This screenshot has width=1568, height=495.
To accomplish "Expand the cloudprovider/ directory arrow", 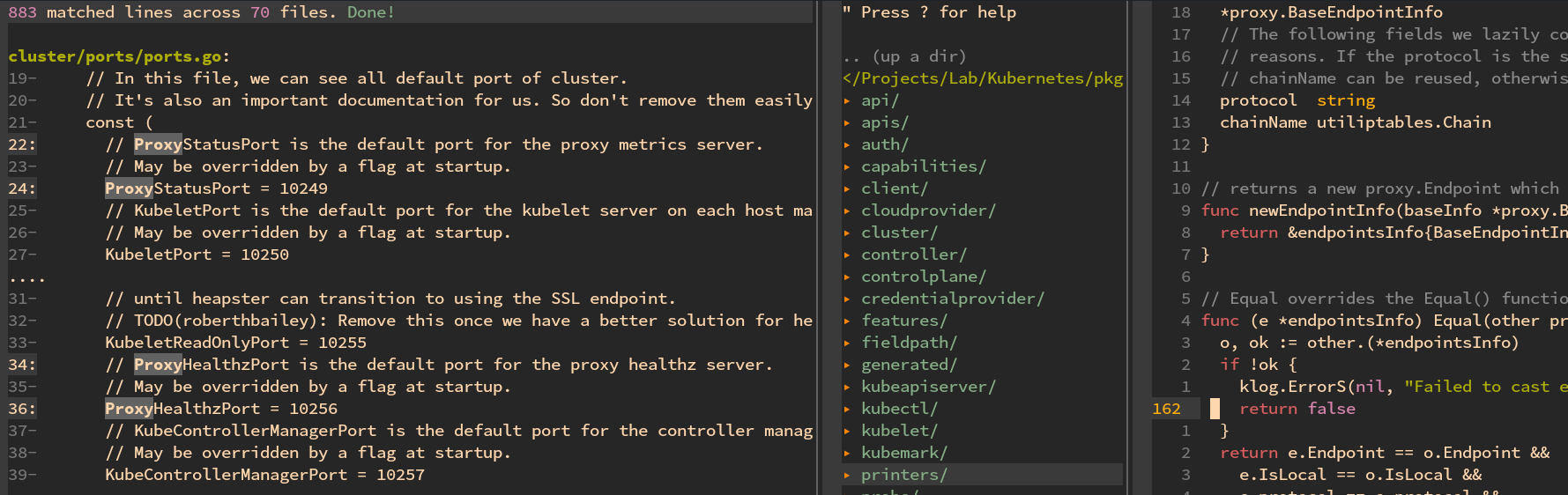I will click(x=847, y=211).
